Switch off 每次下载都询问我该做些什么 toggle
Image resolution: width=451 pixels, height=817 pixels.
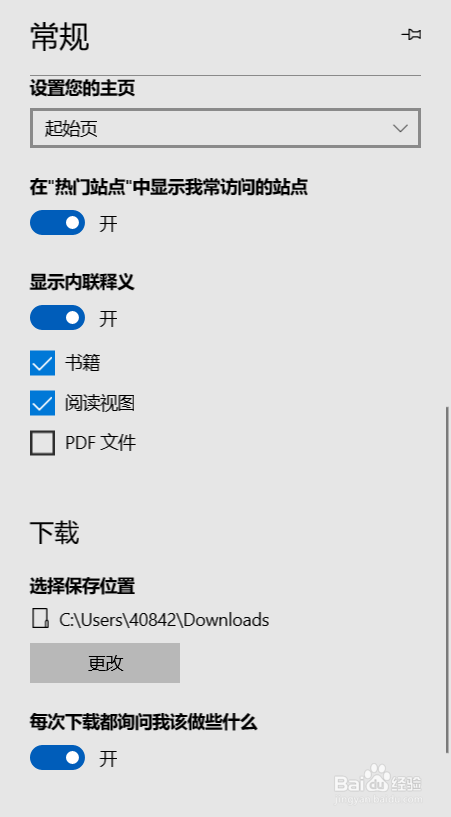(x=57, y=758)
